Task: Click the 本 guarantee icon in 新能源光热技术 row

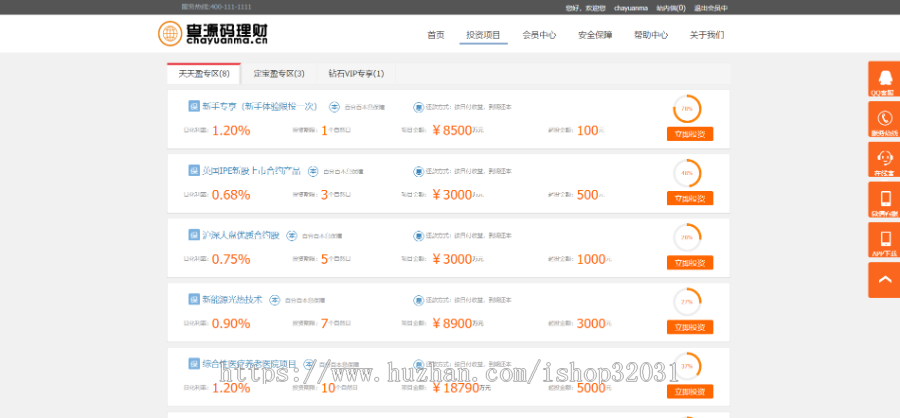Action: click(275, 300)
